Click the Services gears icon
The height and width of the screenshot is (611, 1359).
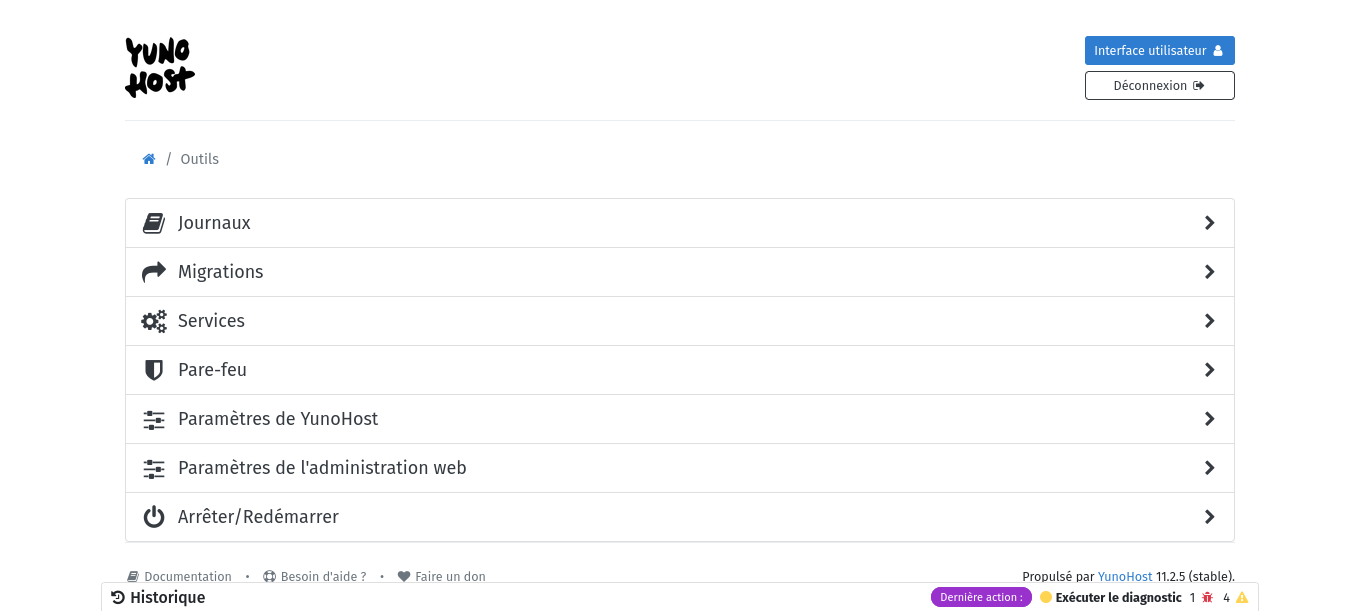[x=153, y=321]
